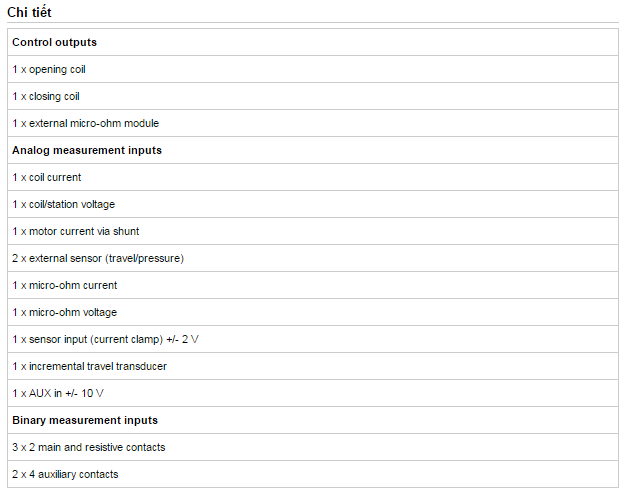
Task: Click the "1 x opening coil" row
Action: click(x=313, y=69)
